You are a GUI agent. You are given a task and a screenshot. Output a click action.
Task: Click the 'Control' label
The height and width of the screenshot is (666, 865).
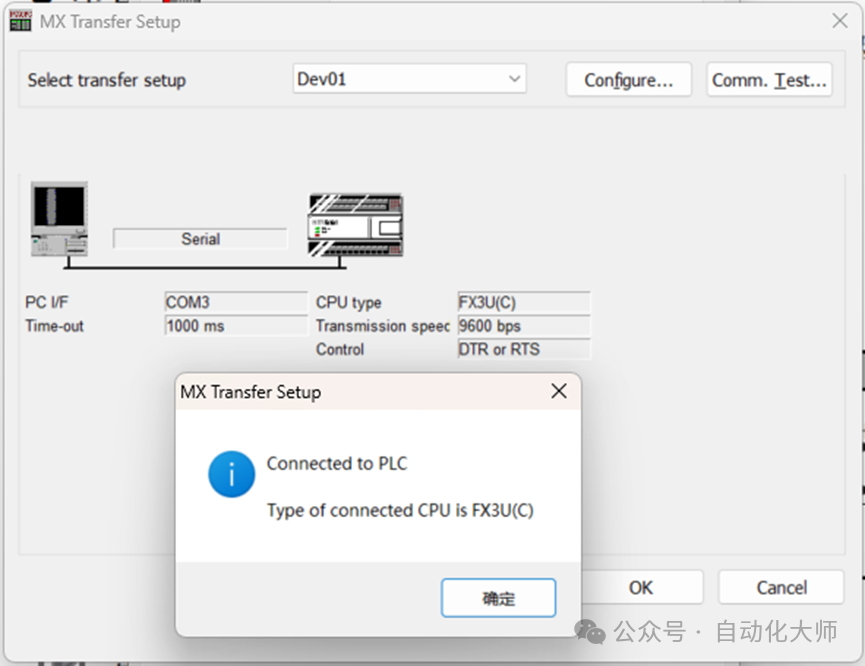coord(340,349)
